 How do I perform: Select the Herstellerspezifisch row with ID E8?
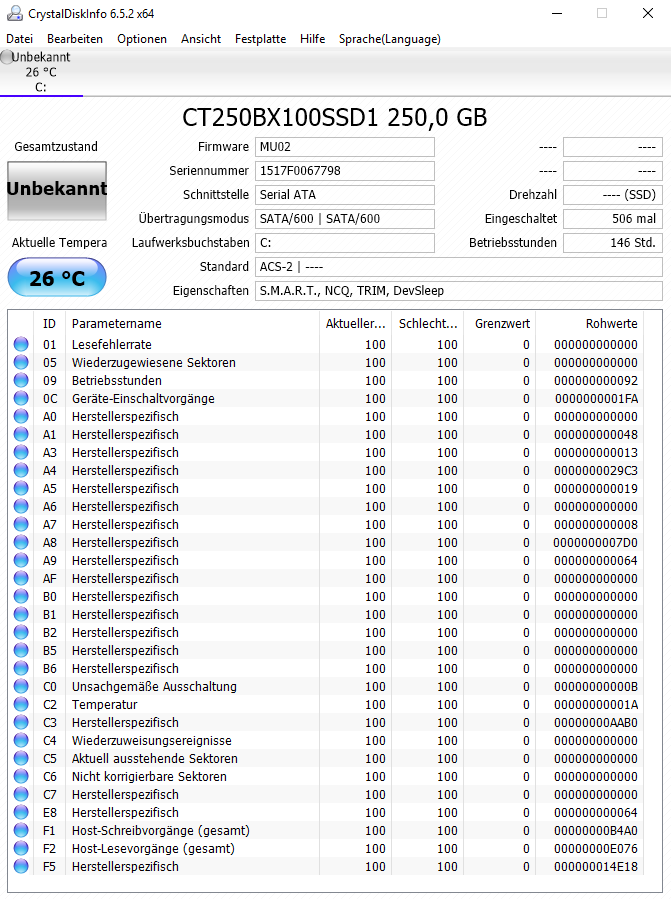(x=326, y=812)
